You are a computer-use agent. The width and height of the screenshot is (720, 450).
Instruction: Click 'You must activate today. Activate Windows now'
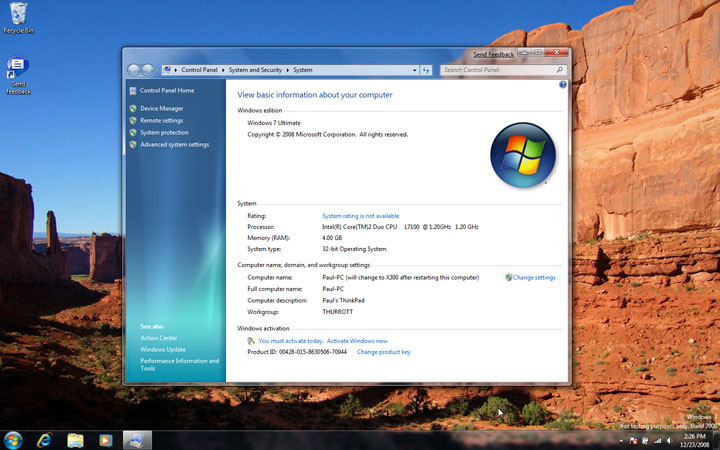tap(323, 341)
